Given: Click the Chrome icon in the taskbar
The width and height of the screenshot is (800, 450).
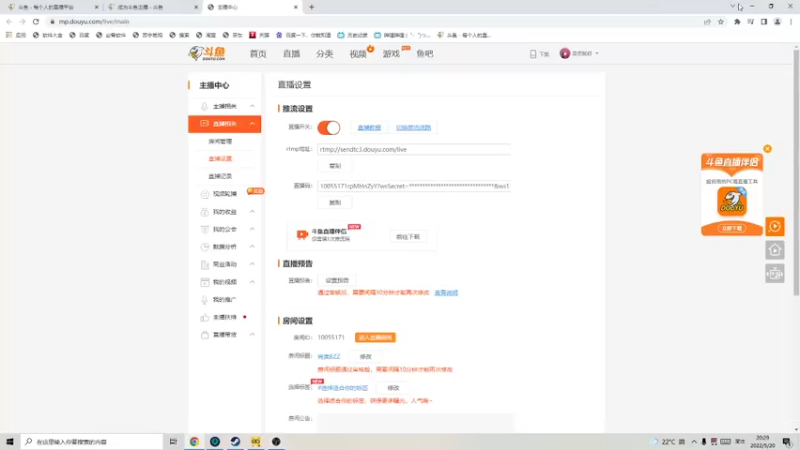Looking at the screenshot, I should pos(194,441).
